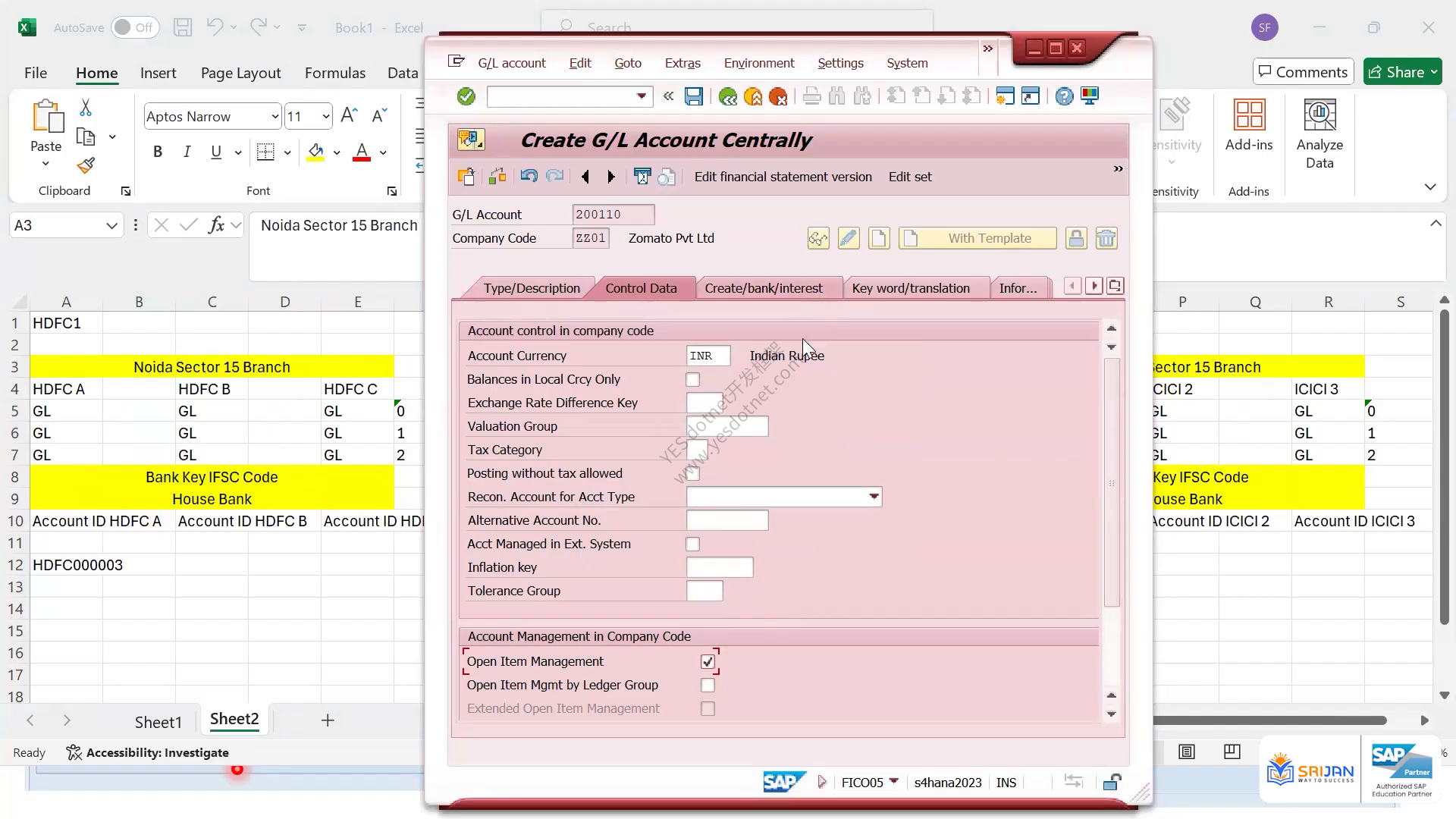Viewport: 1456px width, 819px height.
Task: Uncheck the Open Item Management checkbox
Action: (x=708, y=661)
